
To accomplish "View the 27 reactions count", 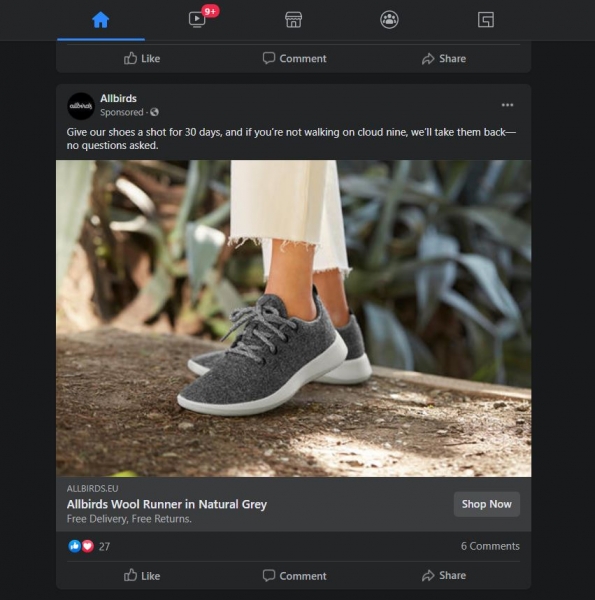I will pos(104,546).
